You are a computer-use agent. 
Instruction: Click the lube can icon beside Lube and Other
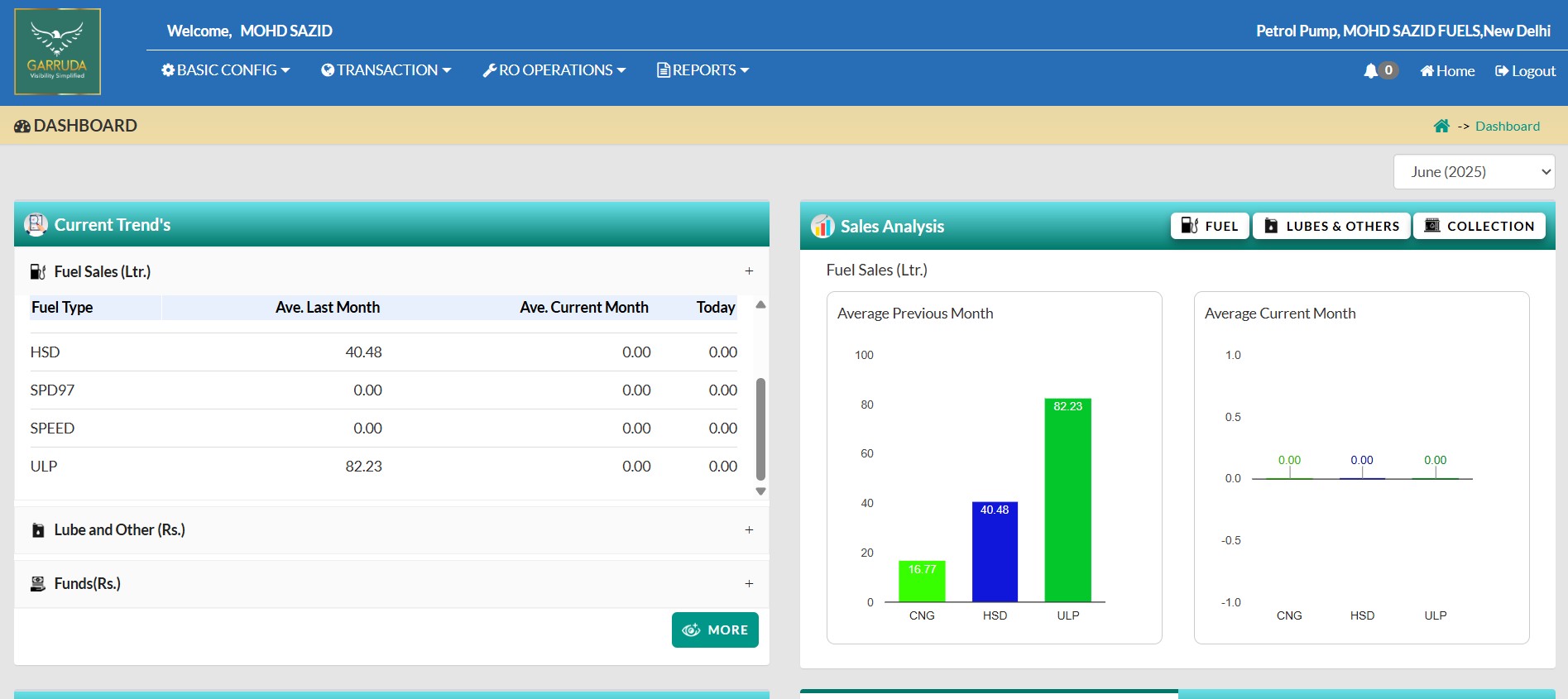click(x=38, y=530)
